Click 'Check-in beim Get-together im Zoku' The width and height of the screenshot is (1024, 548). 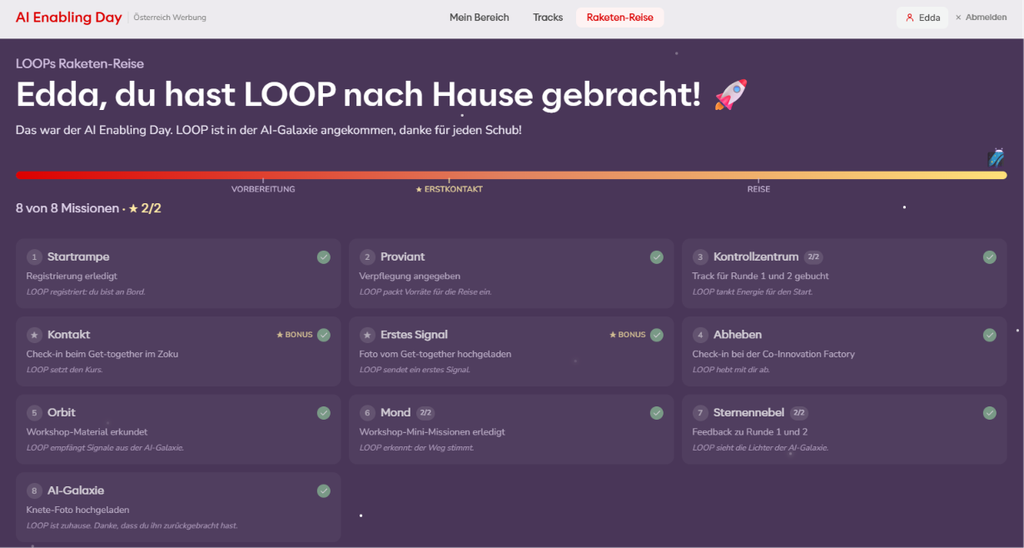102,354
